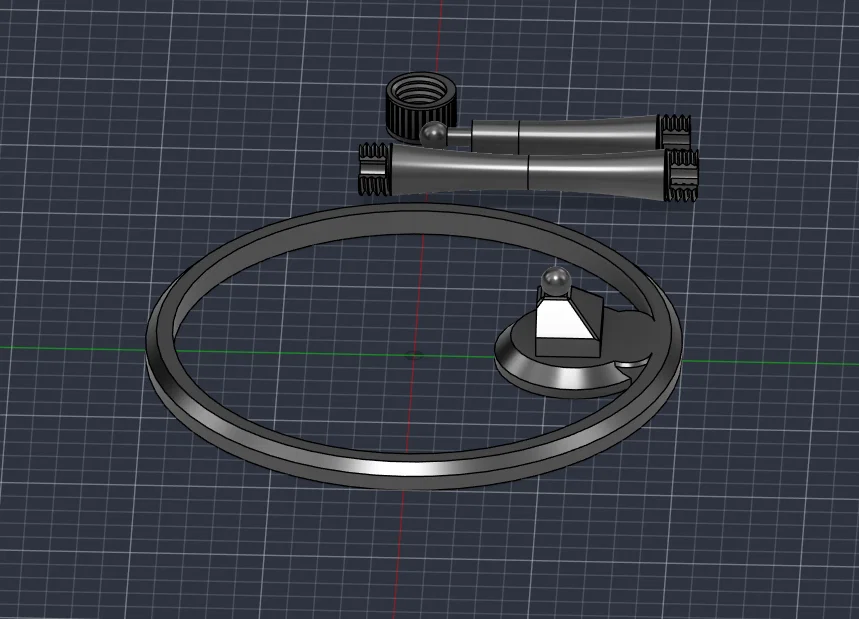Click the thin neck behind the upper rod's ball
This screenshot has width=859, height=619.
pos(460,134)
